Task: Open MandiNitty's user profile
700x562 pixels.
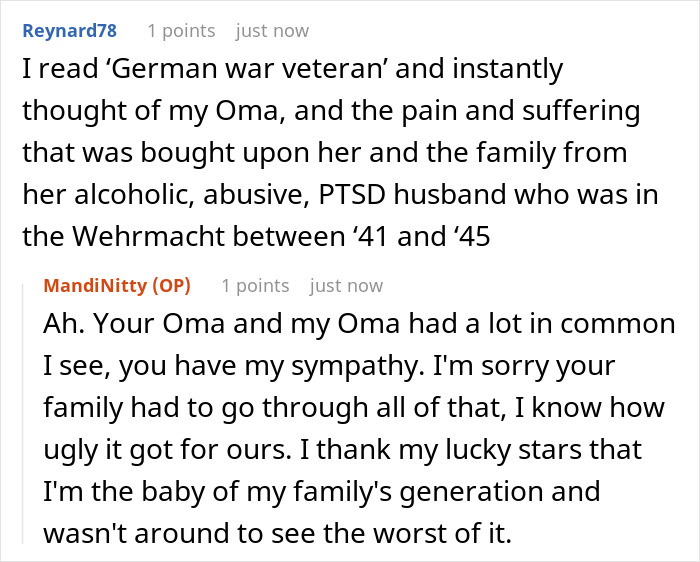Action: coord(96,286)
